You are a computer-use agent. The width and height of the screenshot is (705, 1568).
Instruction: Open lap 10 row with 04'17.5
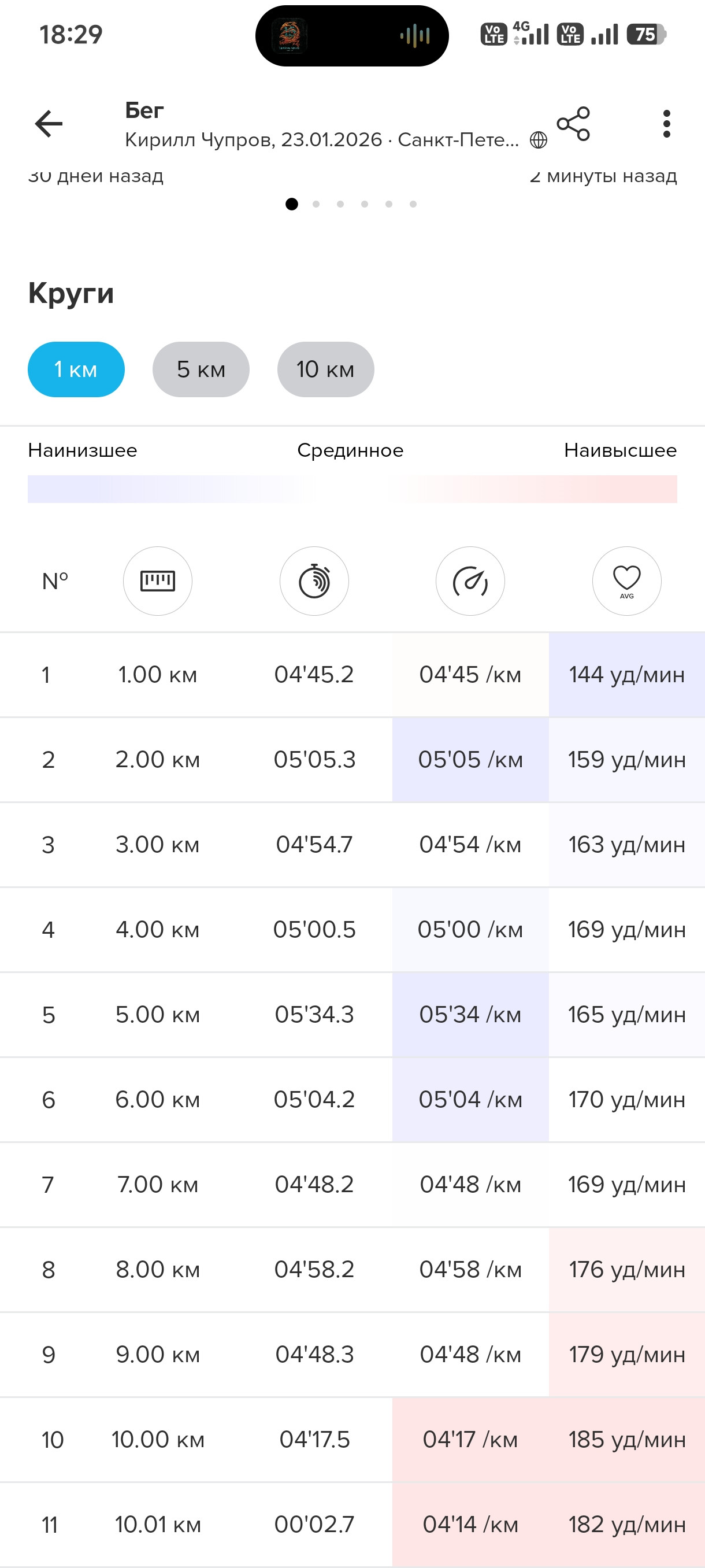pyautogui.click(x=352, y=1440)
